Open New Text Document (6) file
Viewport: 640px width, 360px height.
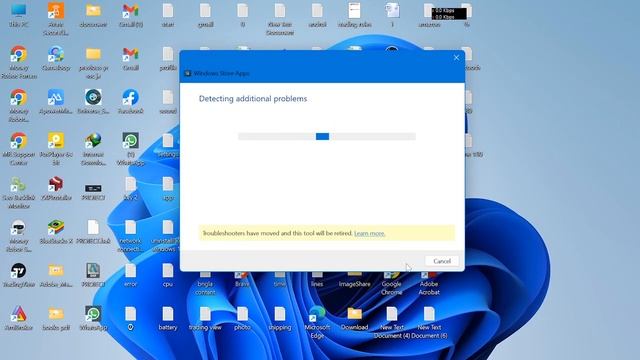[429, 322]
